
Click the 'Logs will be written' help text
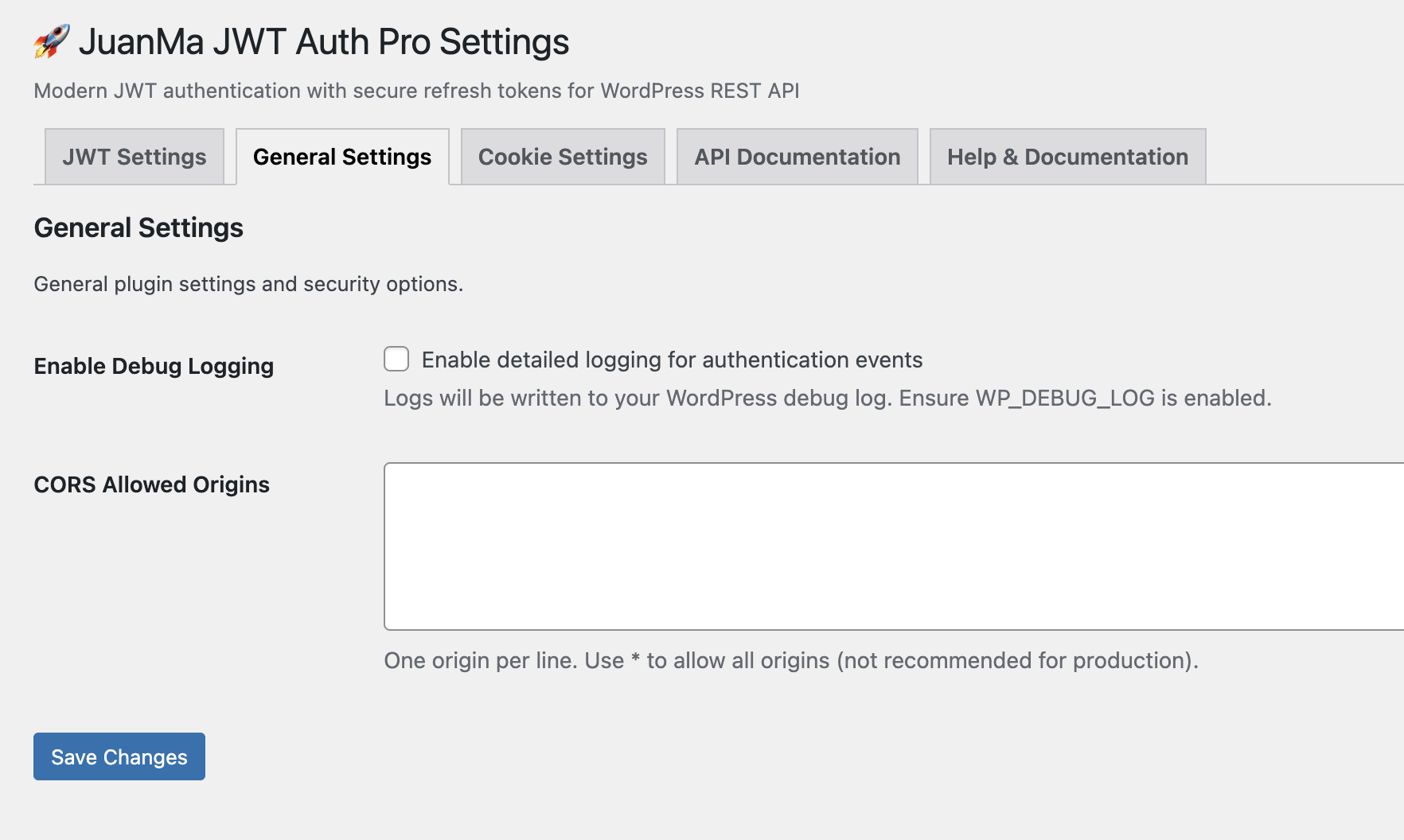pyautogui.click(x=828, y=398)
